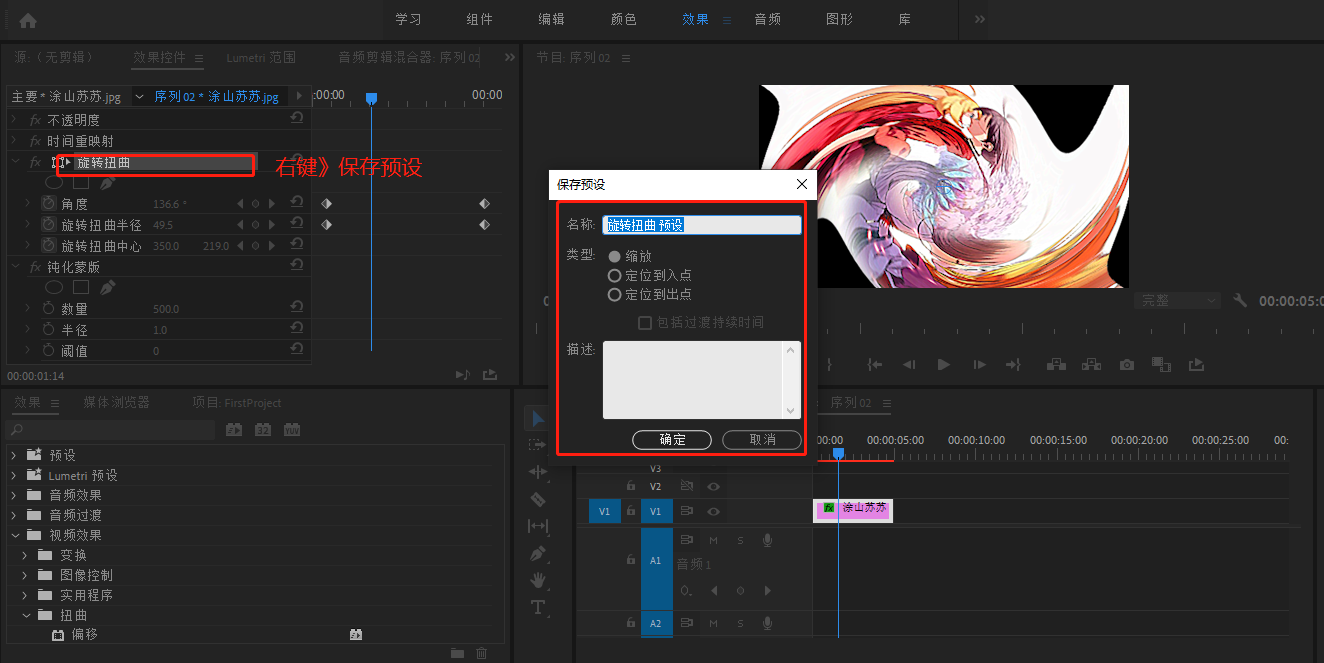Select the Razor tool

[538, 498]
